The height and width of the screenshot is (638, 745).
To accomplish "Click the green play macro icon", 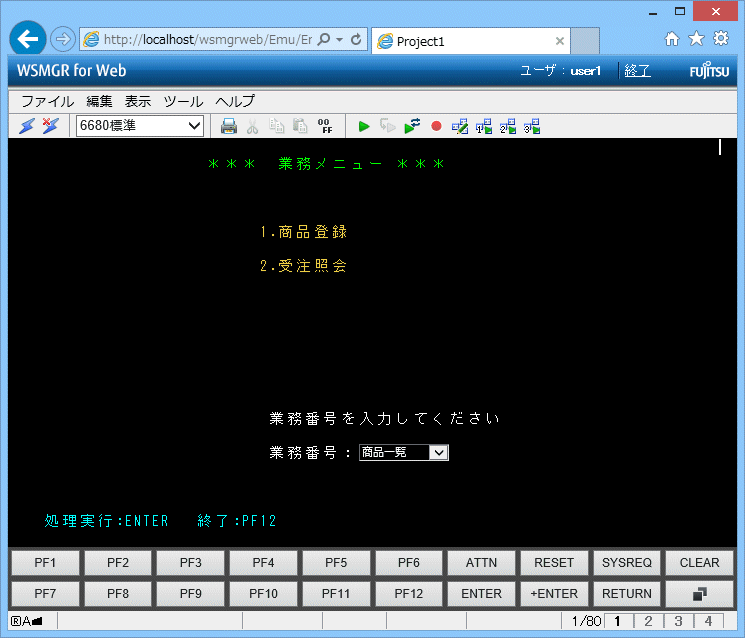I will coord(364,126).
